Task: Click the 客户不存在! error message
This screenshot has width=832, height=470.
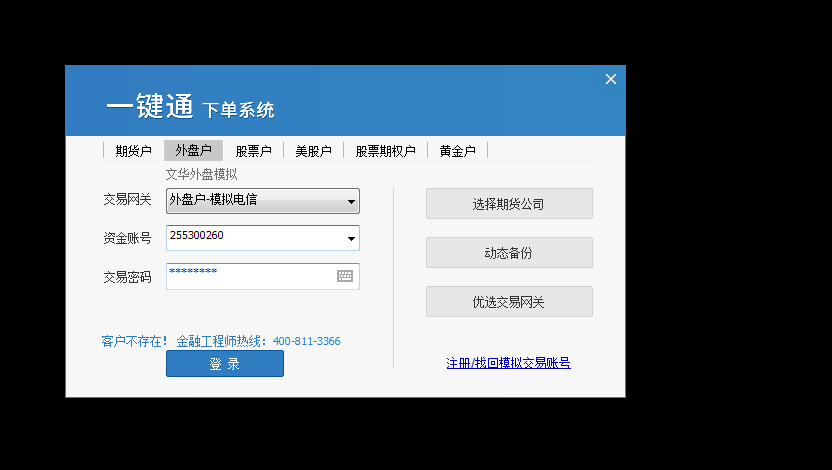Action: (x=135, y=341)
